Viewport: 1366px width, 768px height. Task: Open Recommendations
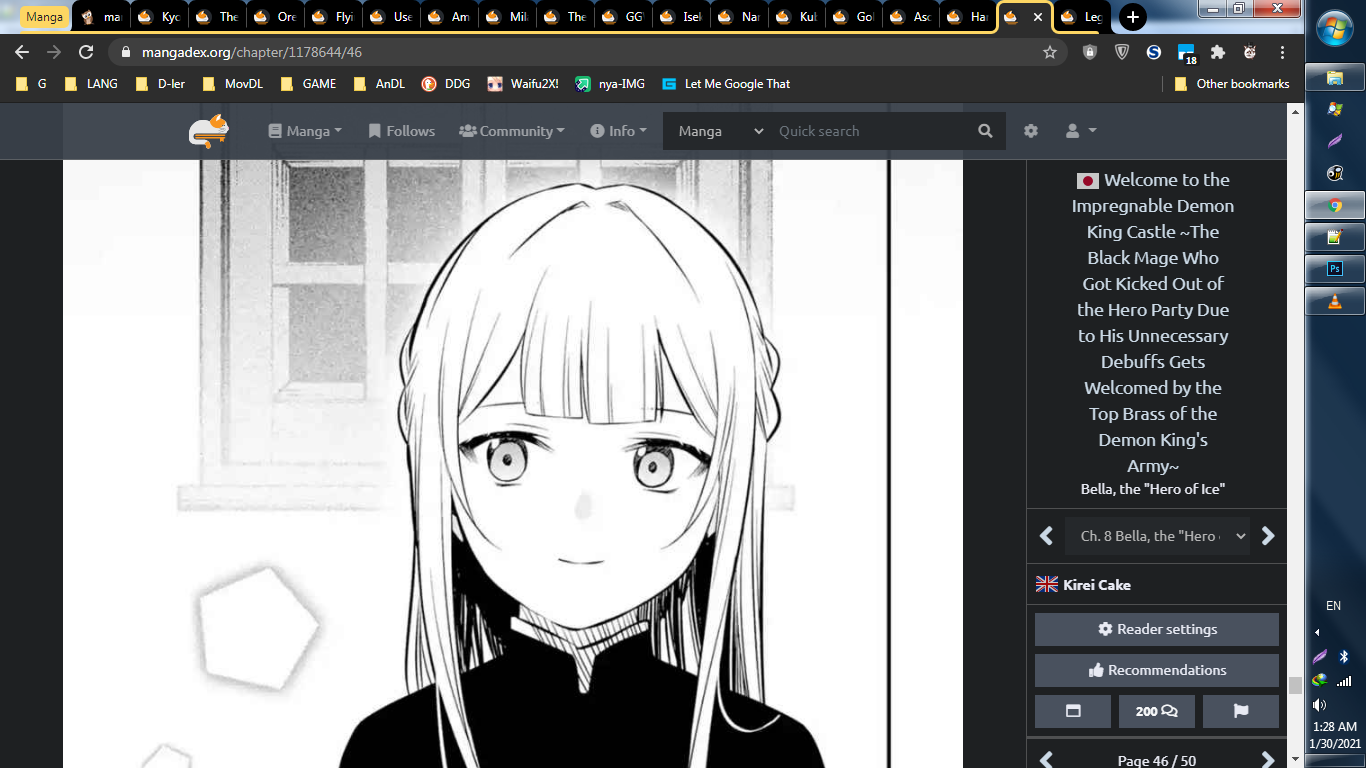coord(1157,670)
